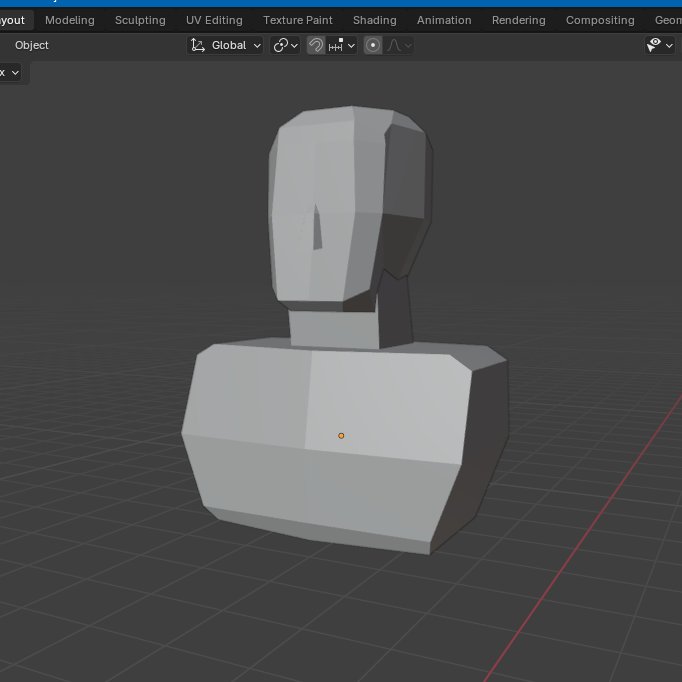Open the proportional editing falloff dropdown
The height and width of the screenshot is (682, 682).
point(399,45)
